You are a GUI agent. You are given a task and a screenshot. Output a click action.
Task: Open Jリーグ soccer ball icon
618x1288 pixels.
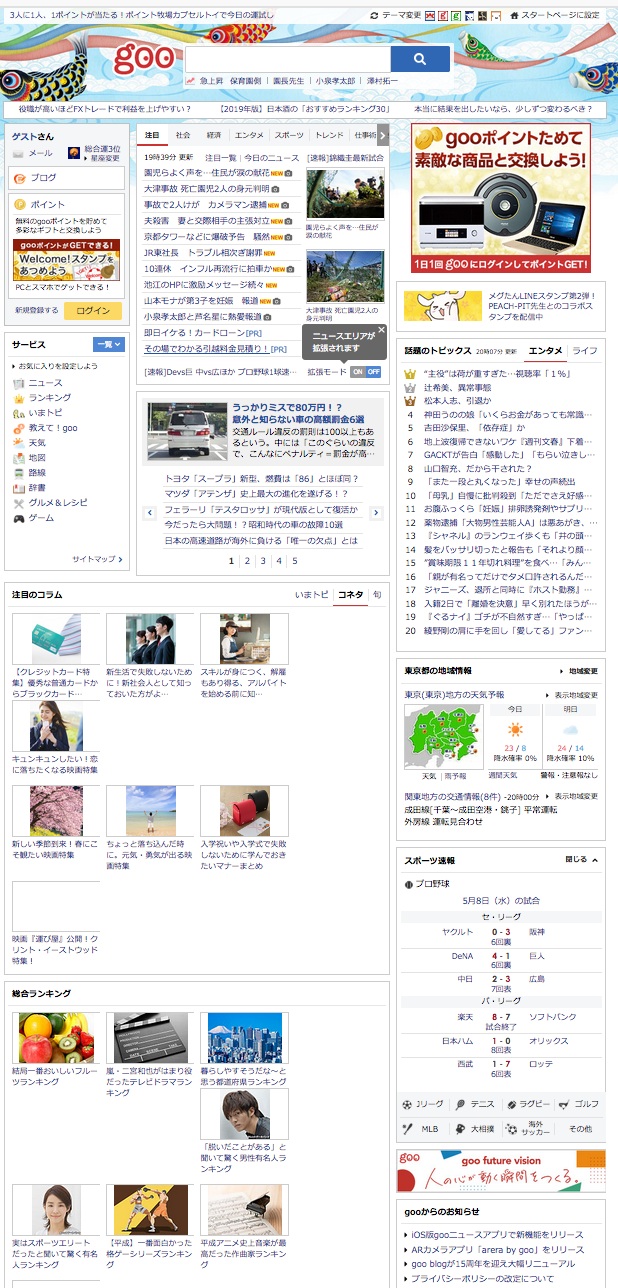407,1105
